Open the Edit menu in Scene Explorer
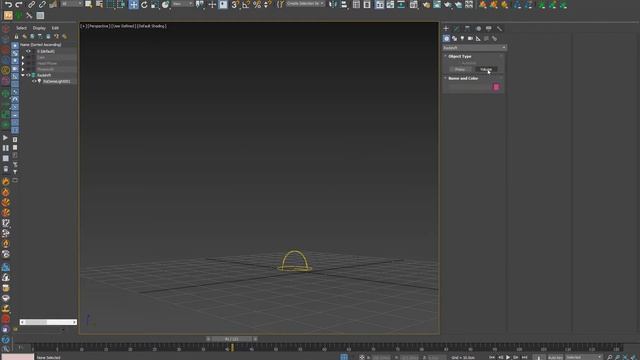The width and height of the screenshot is (640, 360). 55,28
